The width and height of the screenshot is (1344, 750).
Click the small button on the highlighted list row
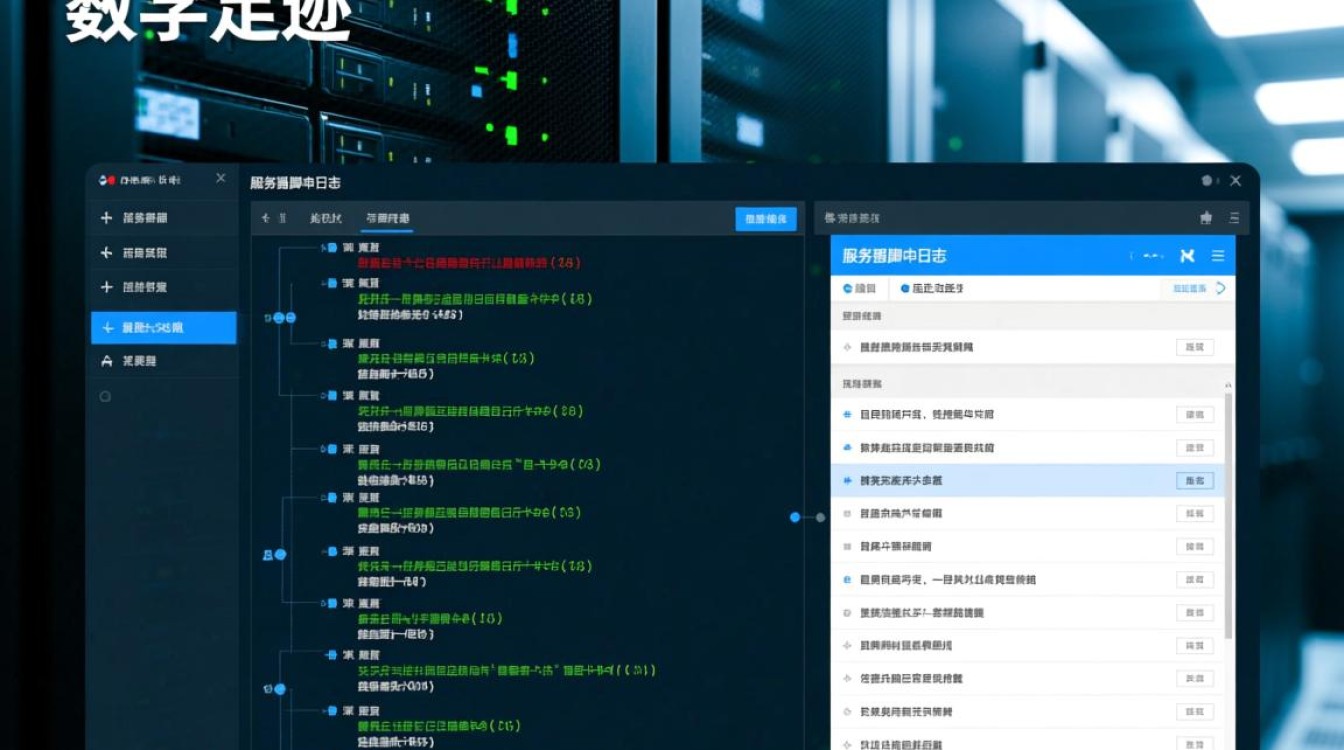pyautogui.click(x=1194, y=481)
